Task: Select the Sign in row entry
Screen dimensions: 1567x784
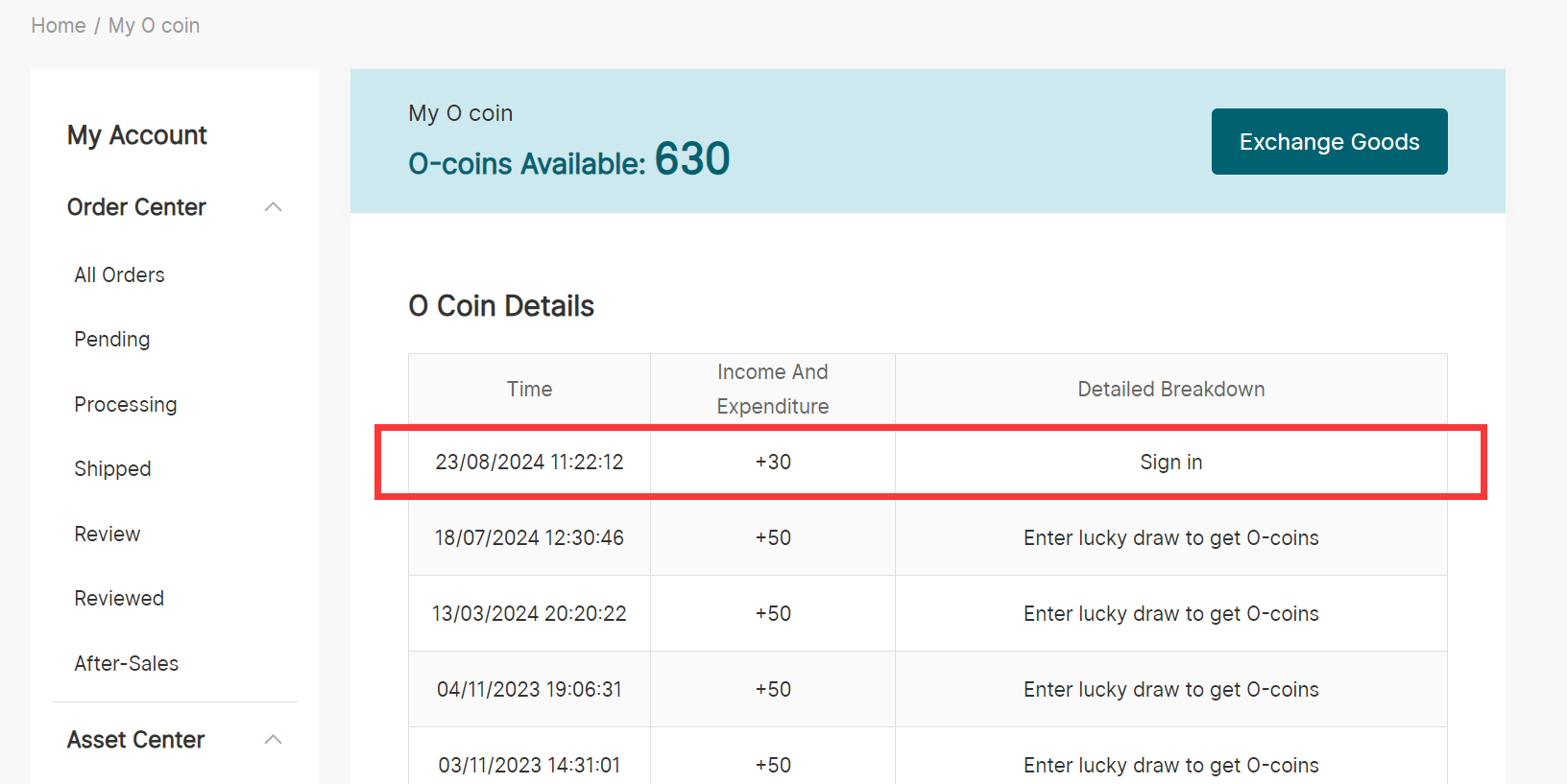Action: 1170,463
